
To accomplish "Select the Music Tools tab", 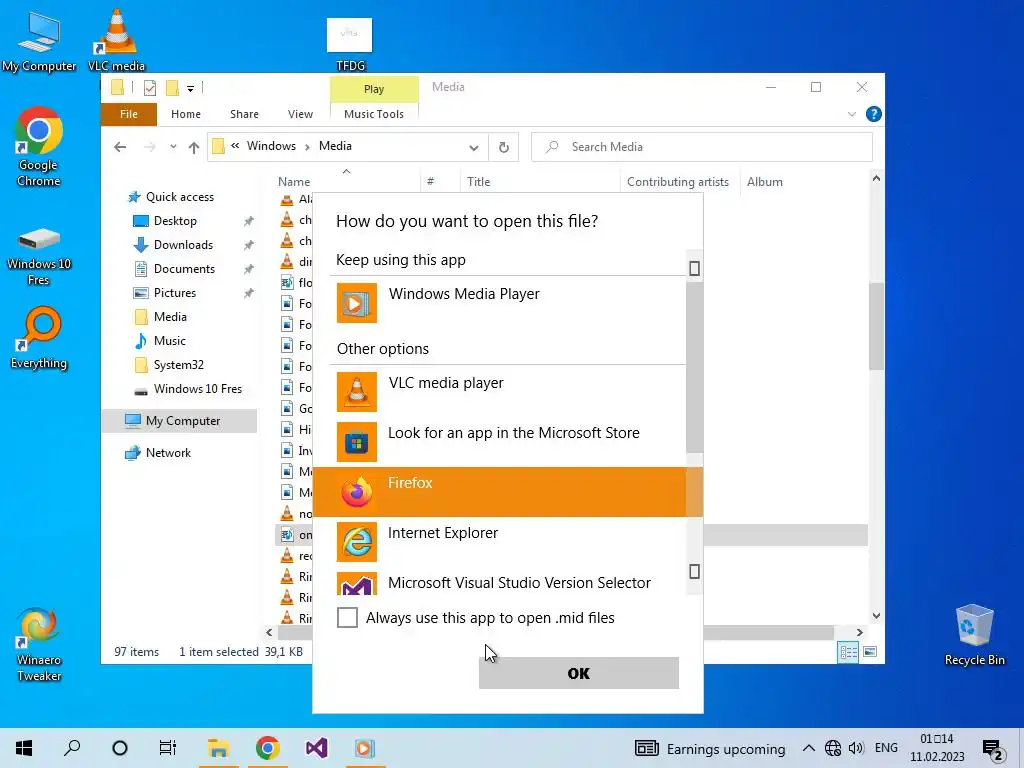I will click(374, 114).
